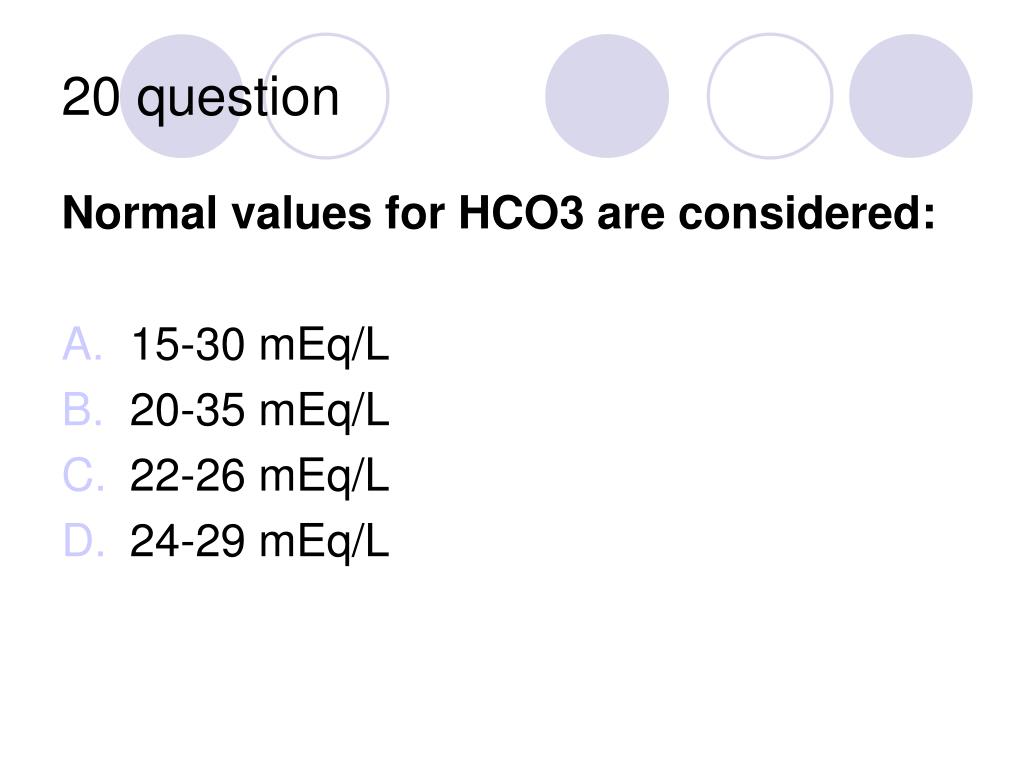Click the filled circle left of the right-hand outlined circle
This screenshot has width=1024, height=768.
[607, 96]
